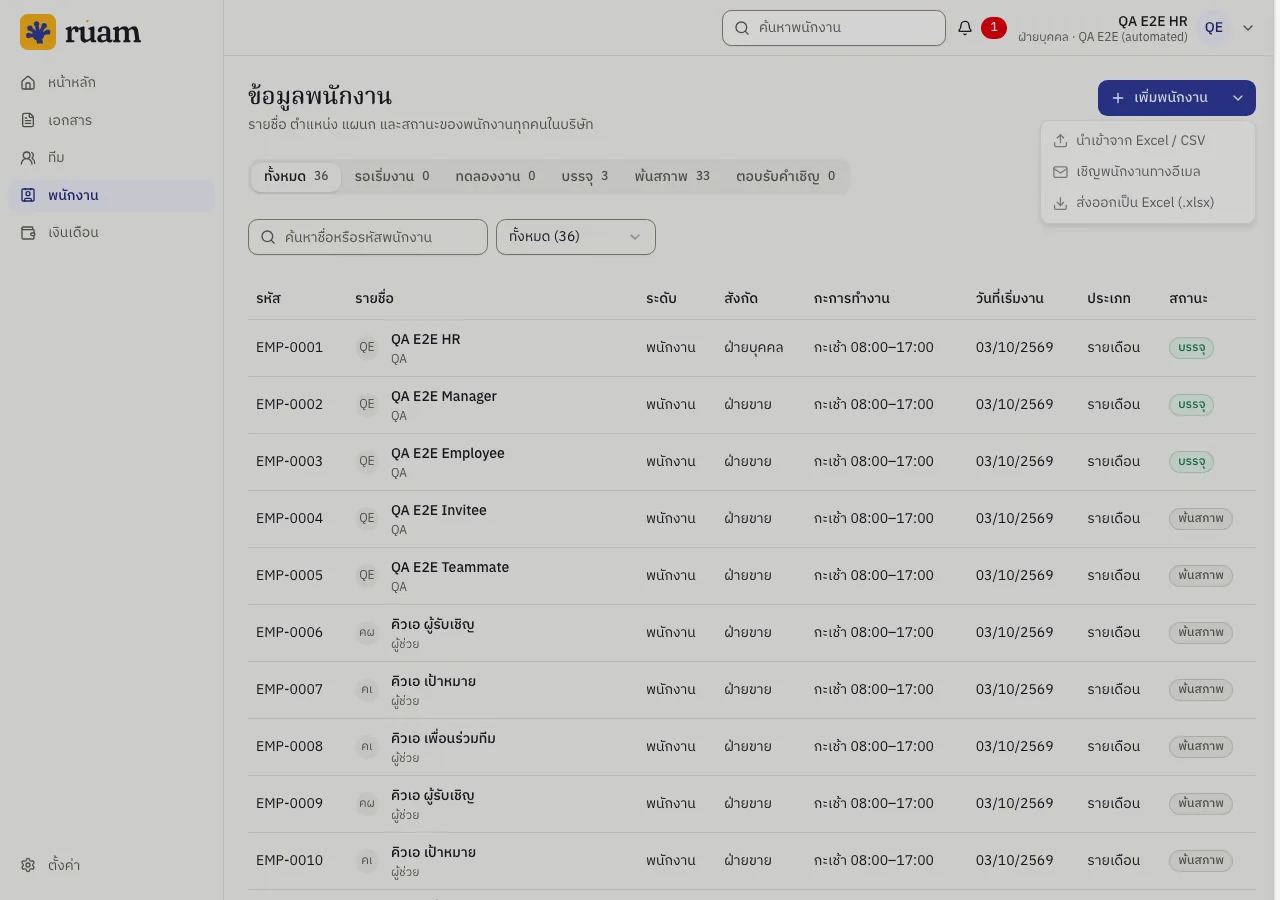Image resolution: width=1280 pixels, height=900 pixels.
Task: Click the avatar for QA E2E Teammate
Action: tap(367, 575)
